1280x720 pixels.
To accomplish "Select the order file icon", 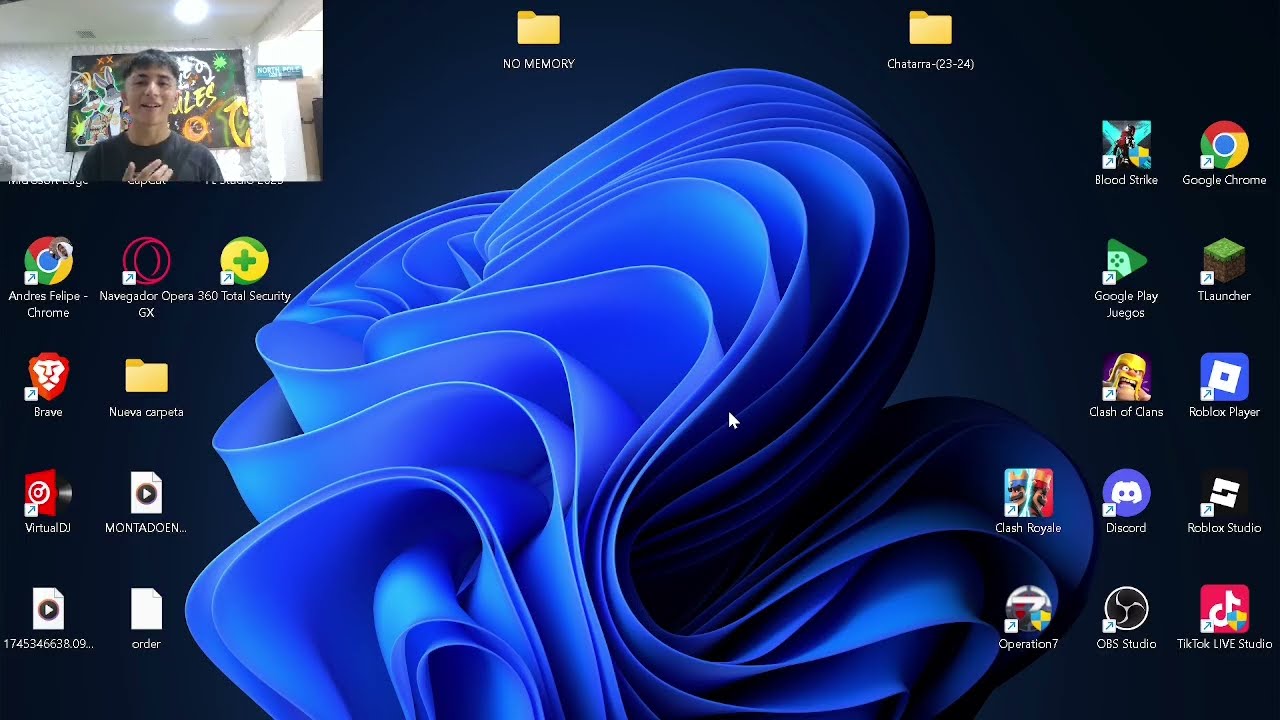I will click(x=146, y=609).
